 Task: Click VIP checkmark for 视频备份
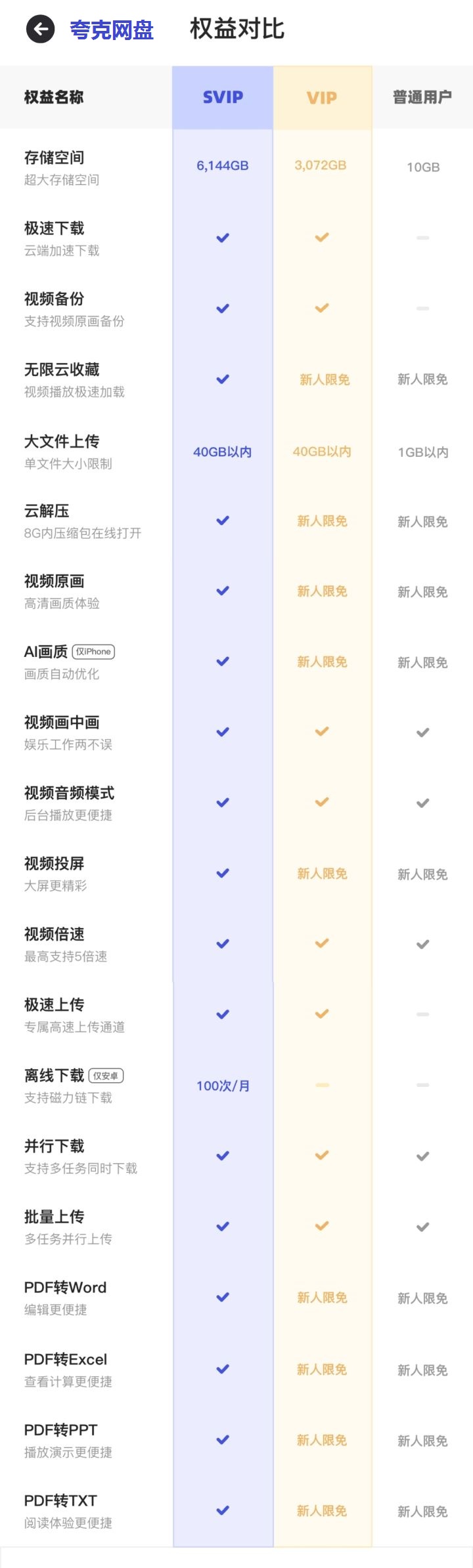coord(322,308)
